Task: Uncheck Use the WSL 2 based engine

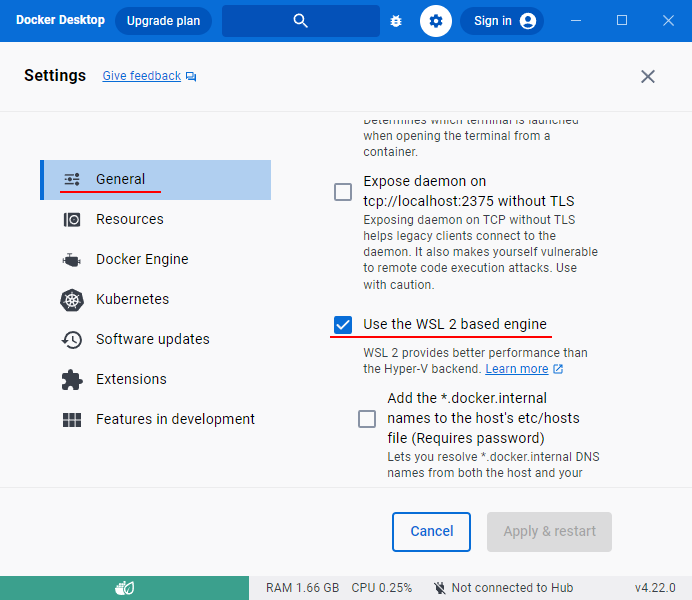Action: coord(343,325)
